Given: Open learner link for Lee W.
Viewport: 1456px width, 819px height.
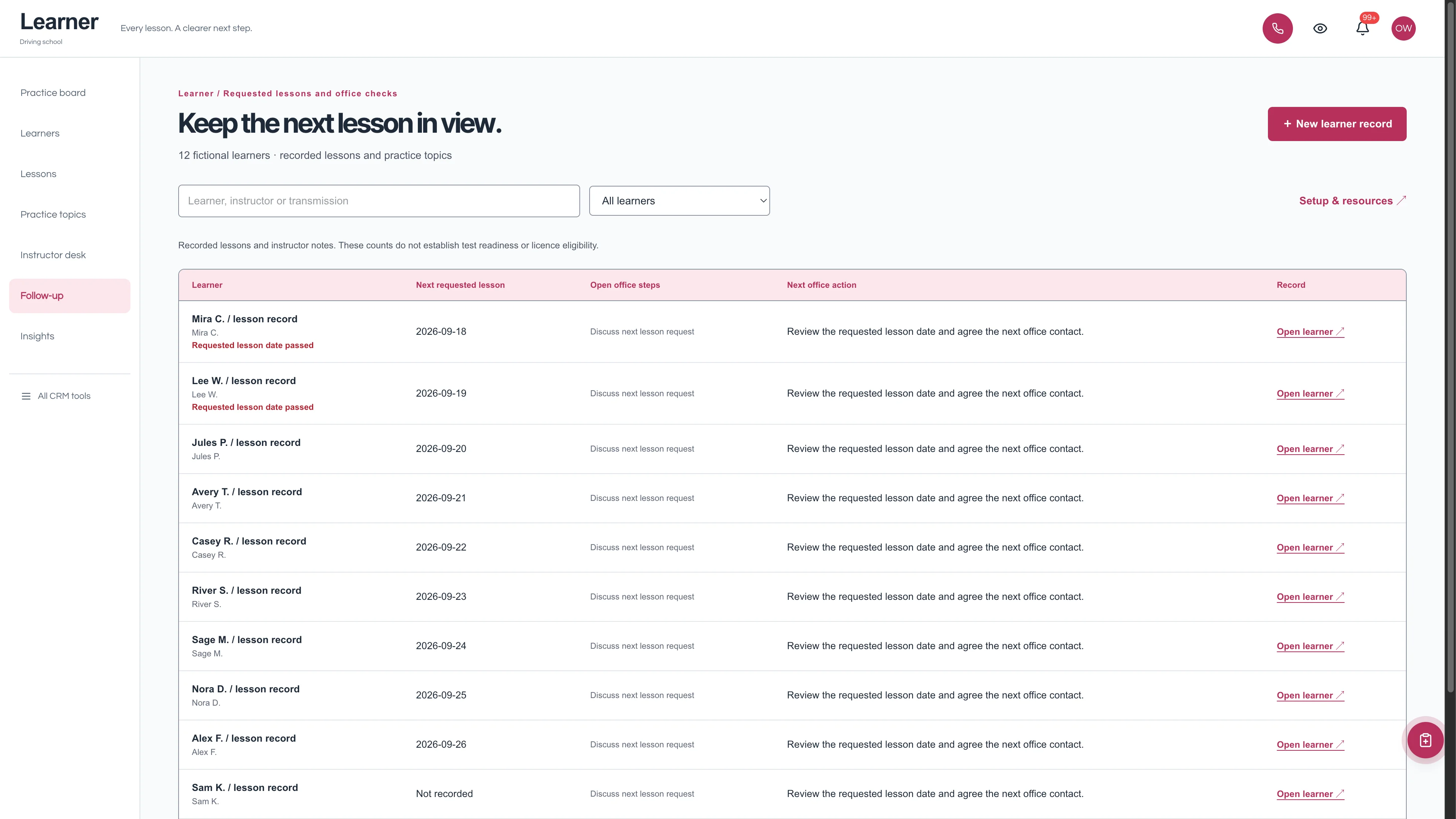Looking at the screenshot, I should click(1310, 394).
